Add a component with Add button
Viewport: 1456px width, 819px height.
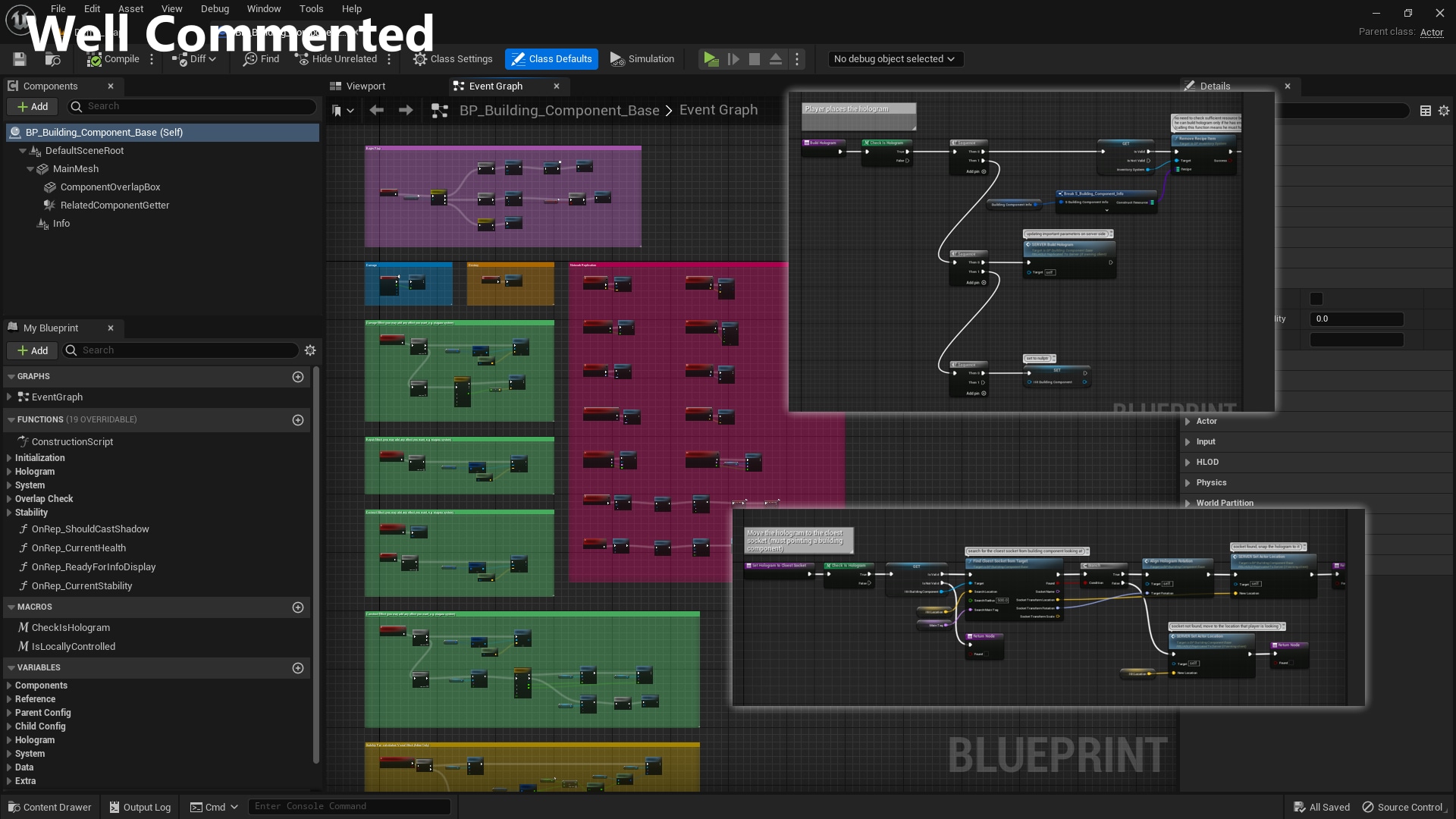33,107
